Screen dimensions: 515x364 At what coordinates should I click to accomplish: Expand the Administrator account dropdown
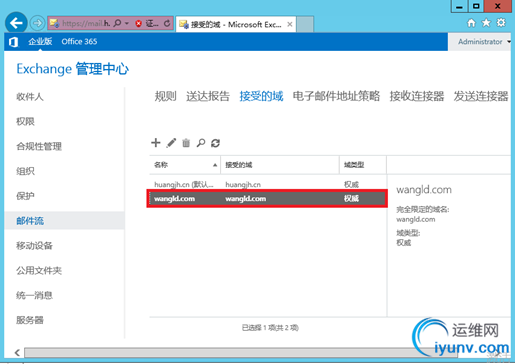[483, 42]
